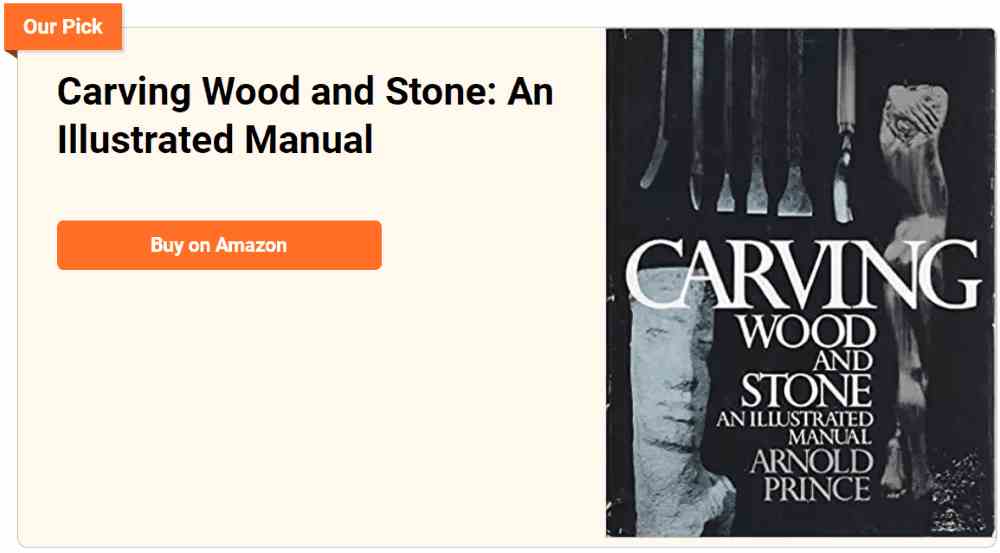
Task: Open the book cover image
Action: click(x=800, y=283)
